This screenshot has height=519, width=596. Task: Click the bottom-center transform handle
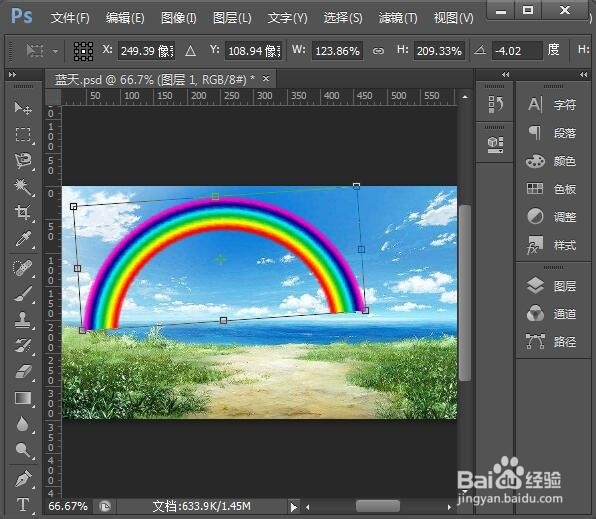pos(224,321)
